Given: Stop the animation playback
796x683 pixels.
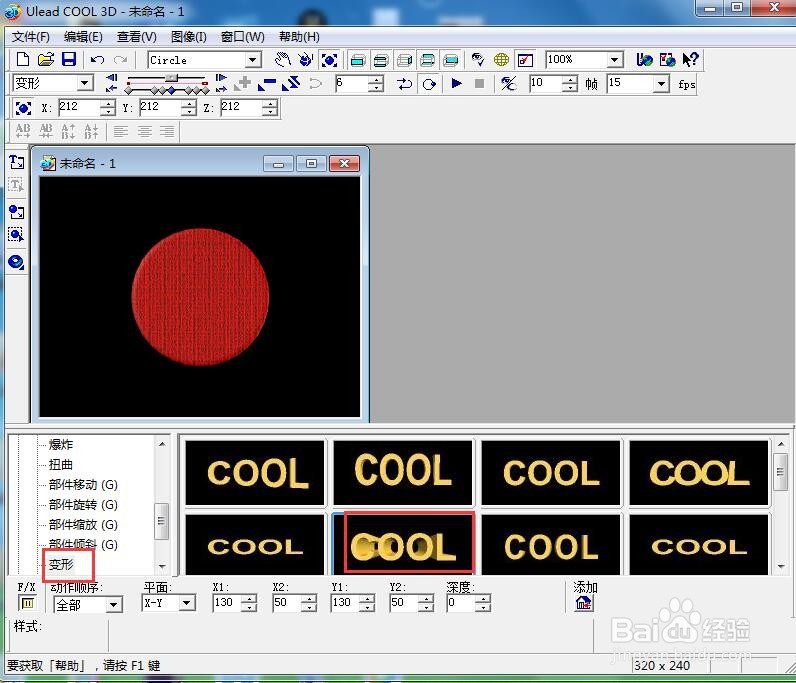Looking at the screenshot, I should (x=479, y=83).
